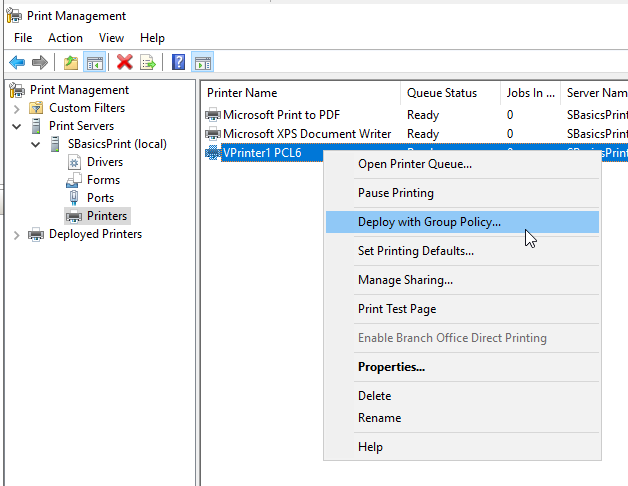Select SBasicsPrint (local) in the tree
The image size is (628, 486).
pyautogui.click(x=117, y=144)
